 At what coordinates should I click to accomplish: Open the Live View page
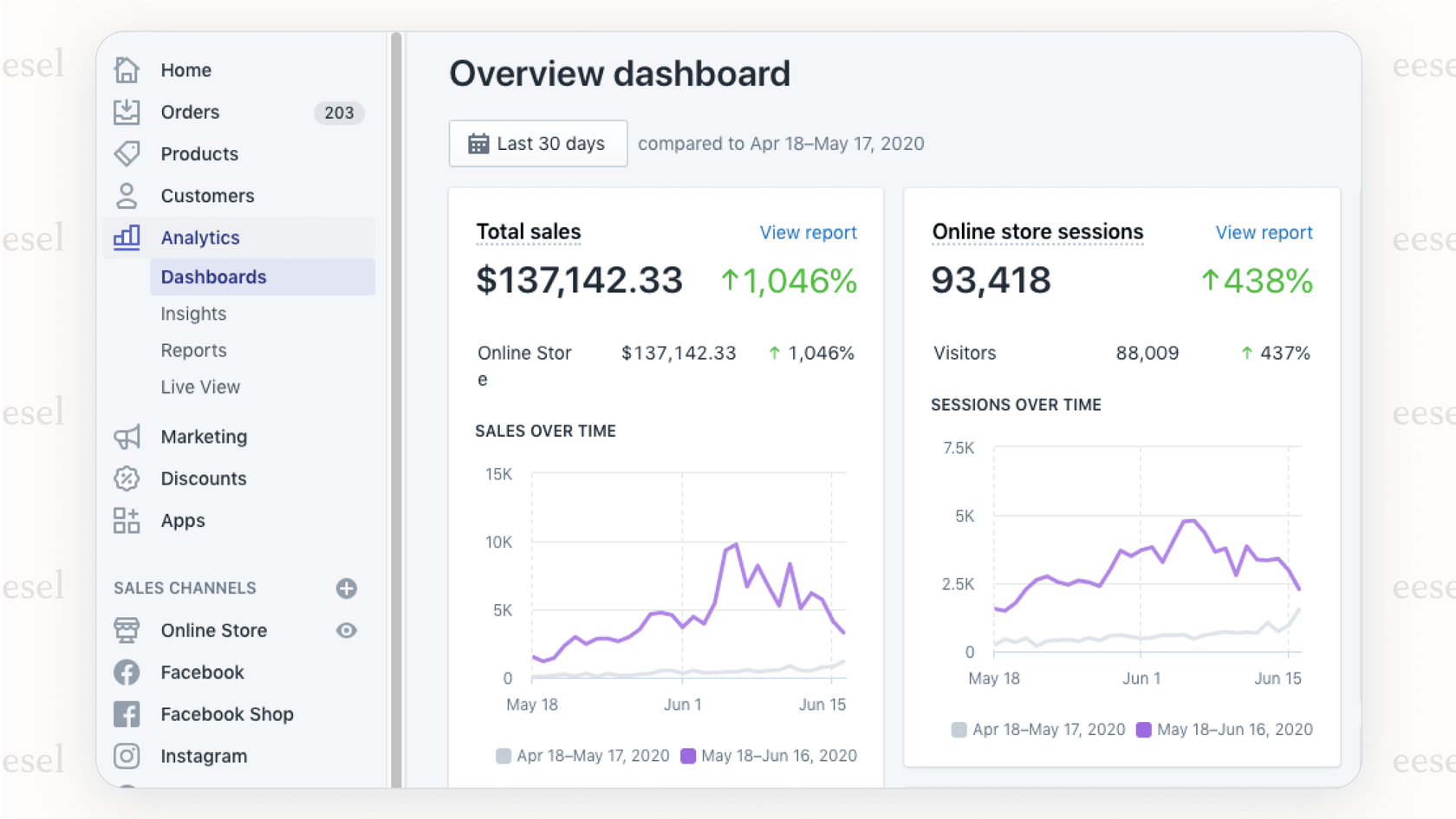click(200, 387)
